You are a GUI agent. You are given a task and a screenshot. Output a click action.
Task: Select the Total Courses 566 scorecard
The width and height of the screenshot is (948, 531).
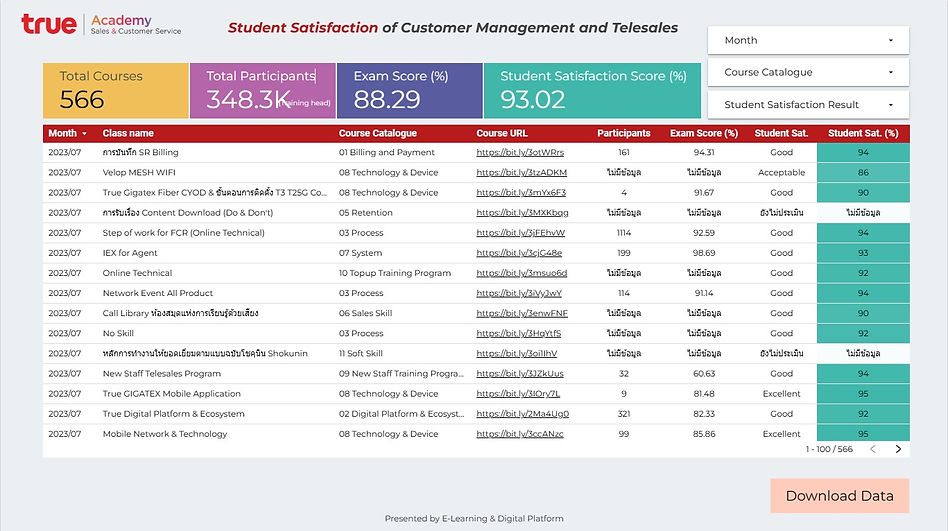[115, 91]
